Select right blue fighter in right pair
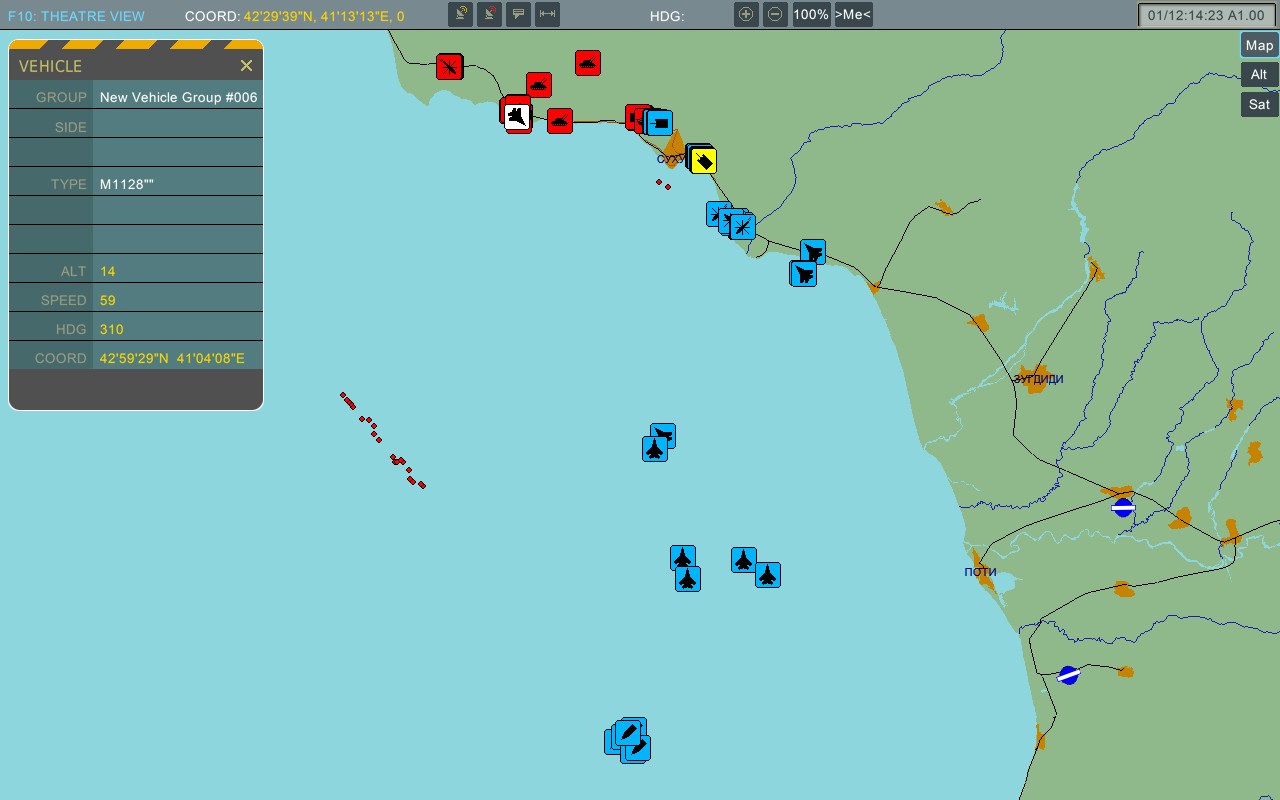The image size is (1280, 800). click(767, 575)
